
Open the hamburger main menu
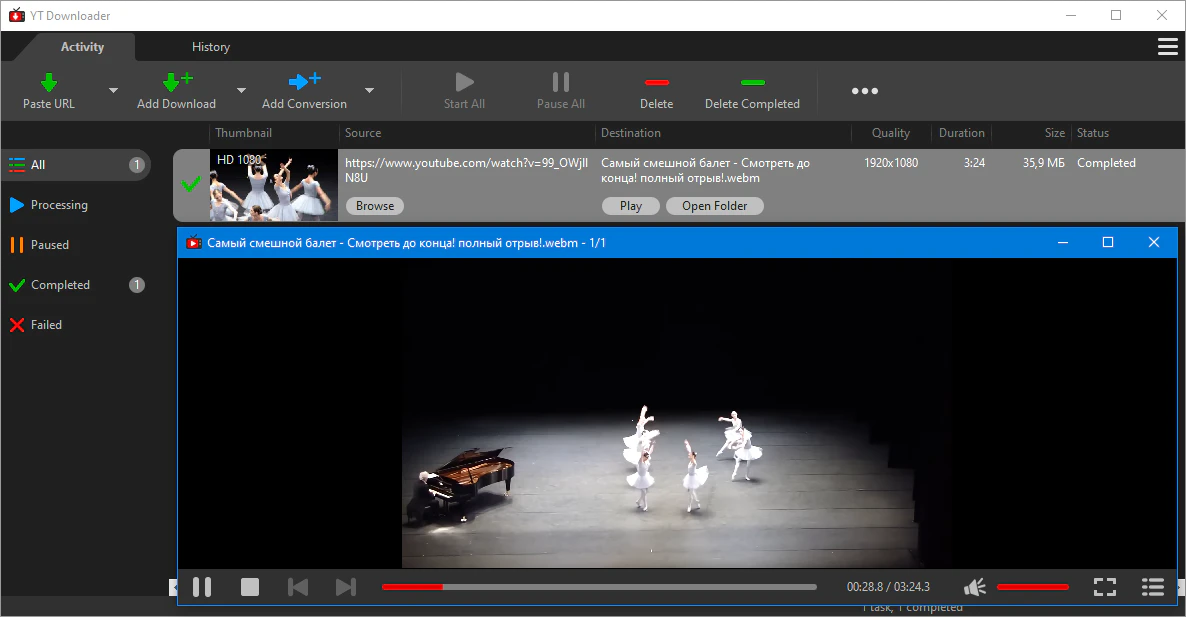[x=1167, y=47]
